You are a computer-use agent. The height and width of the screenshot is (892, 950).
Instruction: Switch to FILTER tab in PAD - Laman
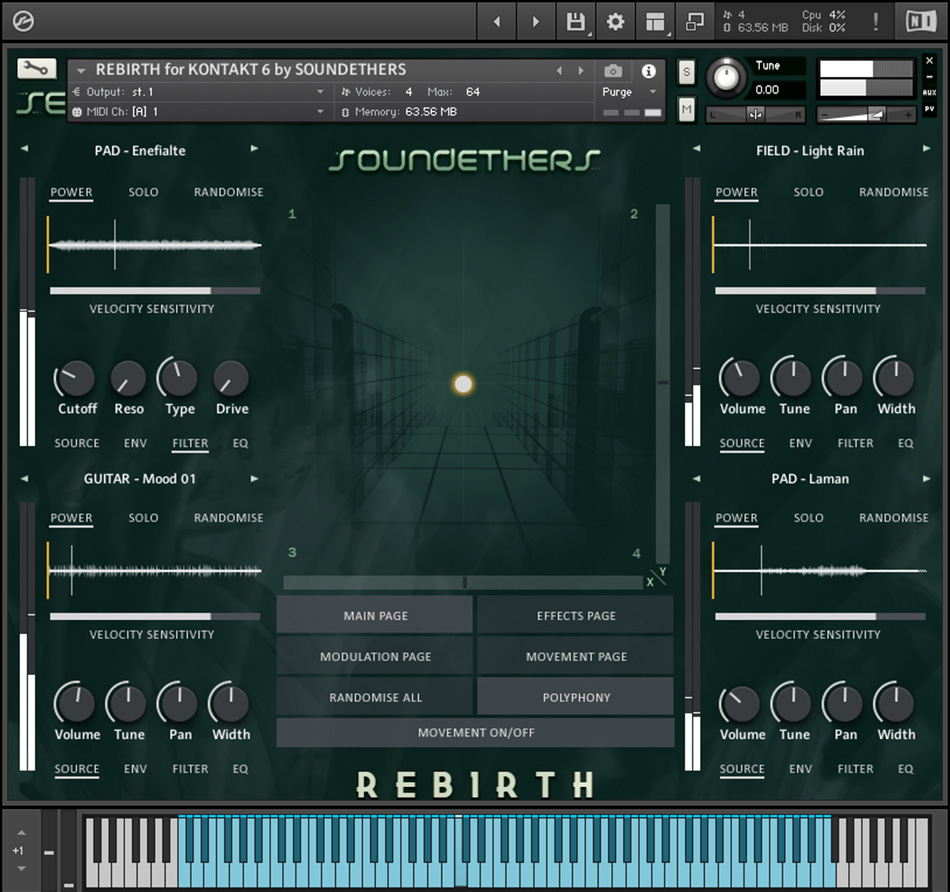coord(855,769)
